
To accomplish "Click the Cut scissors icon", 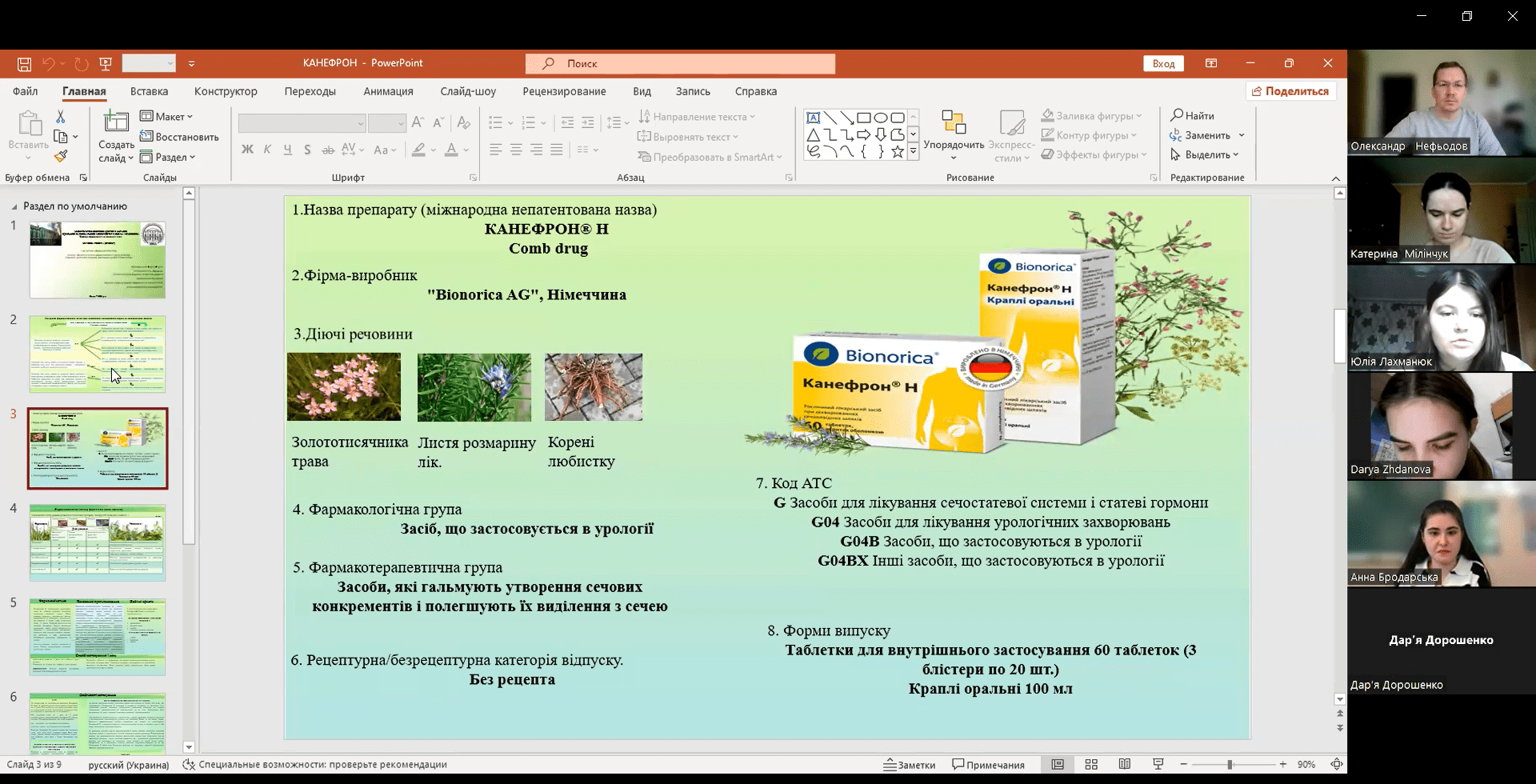I will pyautogui.click(x=61, y=117).
